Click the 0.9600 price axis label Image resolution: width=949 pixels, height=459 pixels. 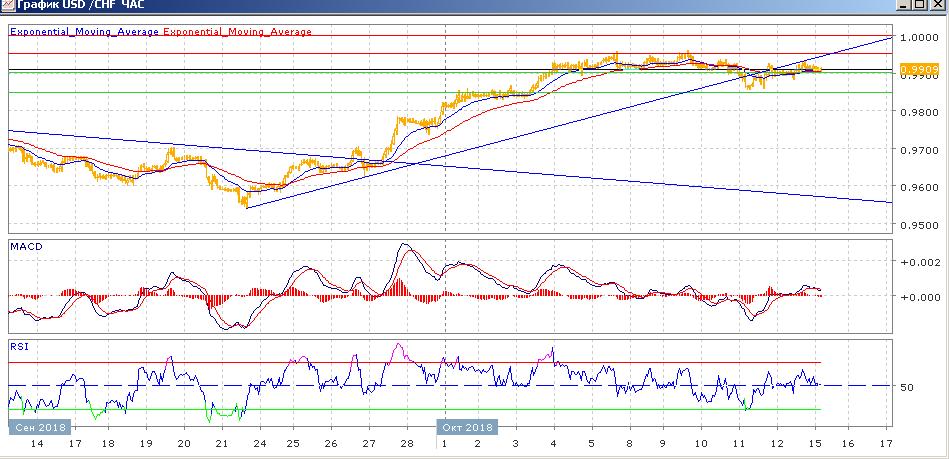click(919, 187)
